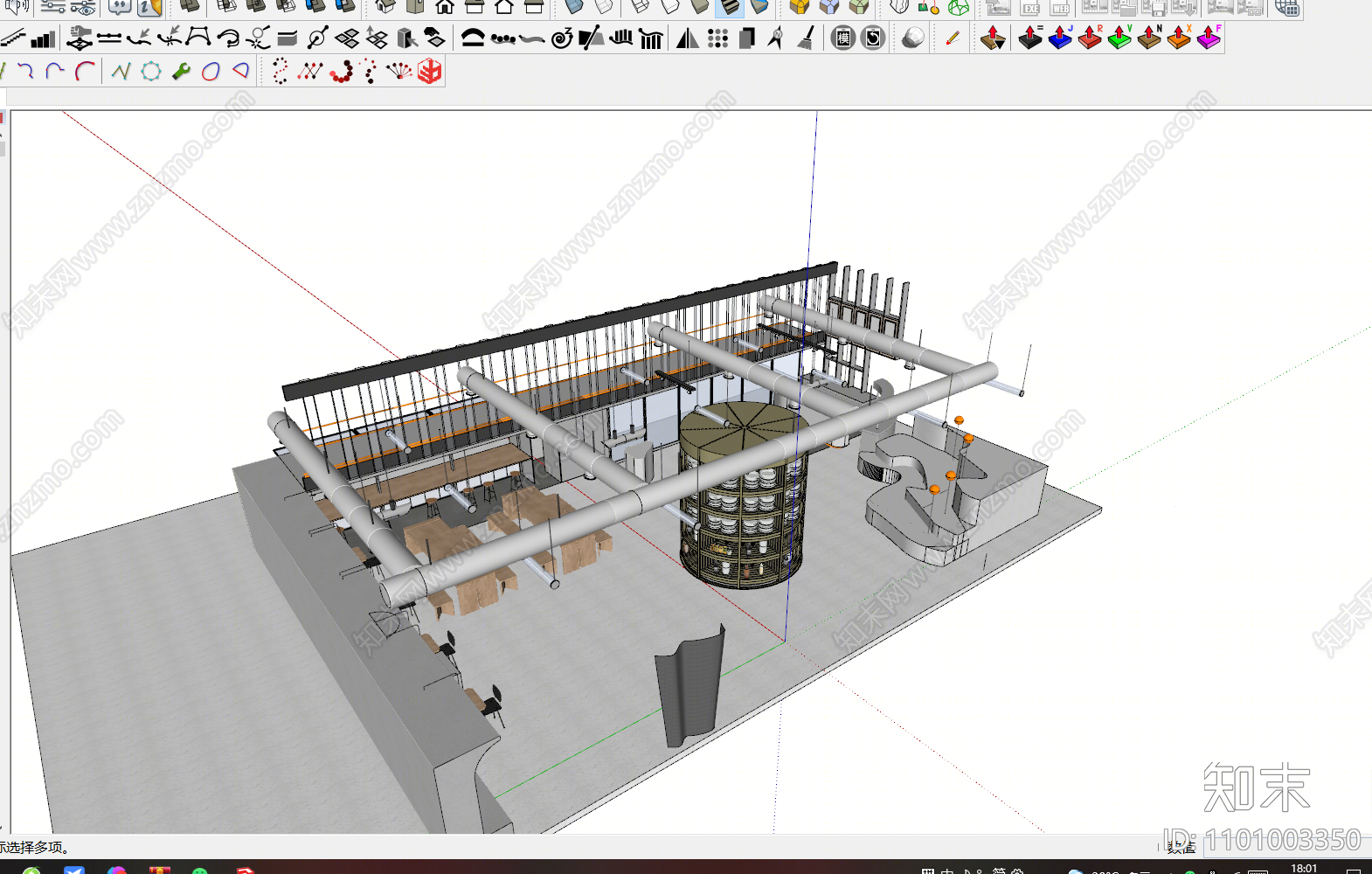Click the circle of blue points icon
This screenshot has width=1372, height=874.
coord(151,71)
